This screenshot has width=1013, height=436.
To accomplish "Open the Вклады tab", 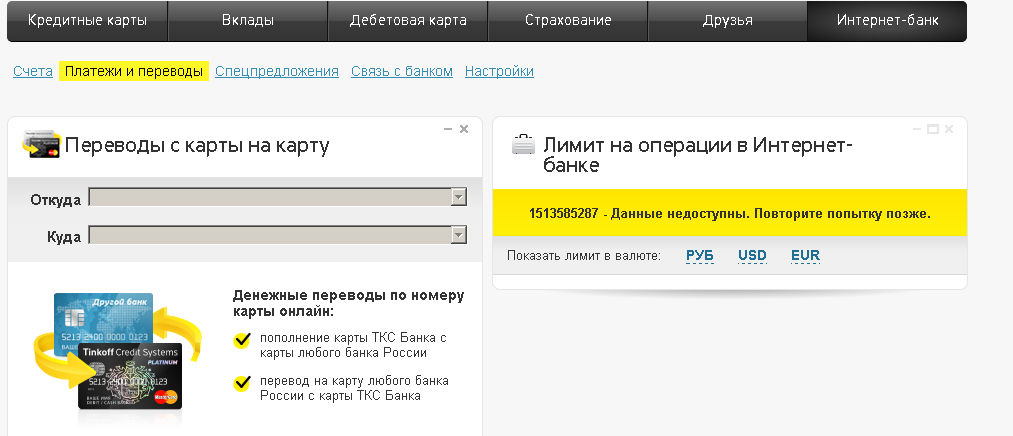I will (x=247, y=21).
